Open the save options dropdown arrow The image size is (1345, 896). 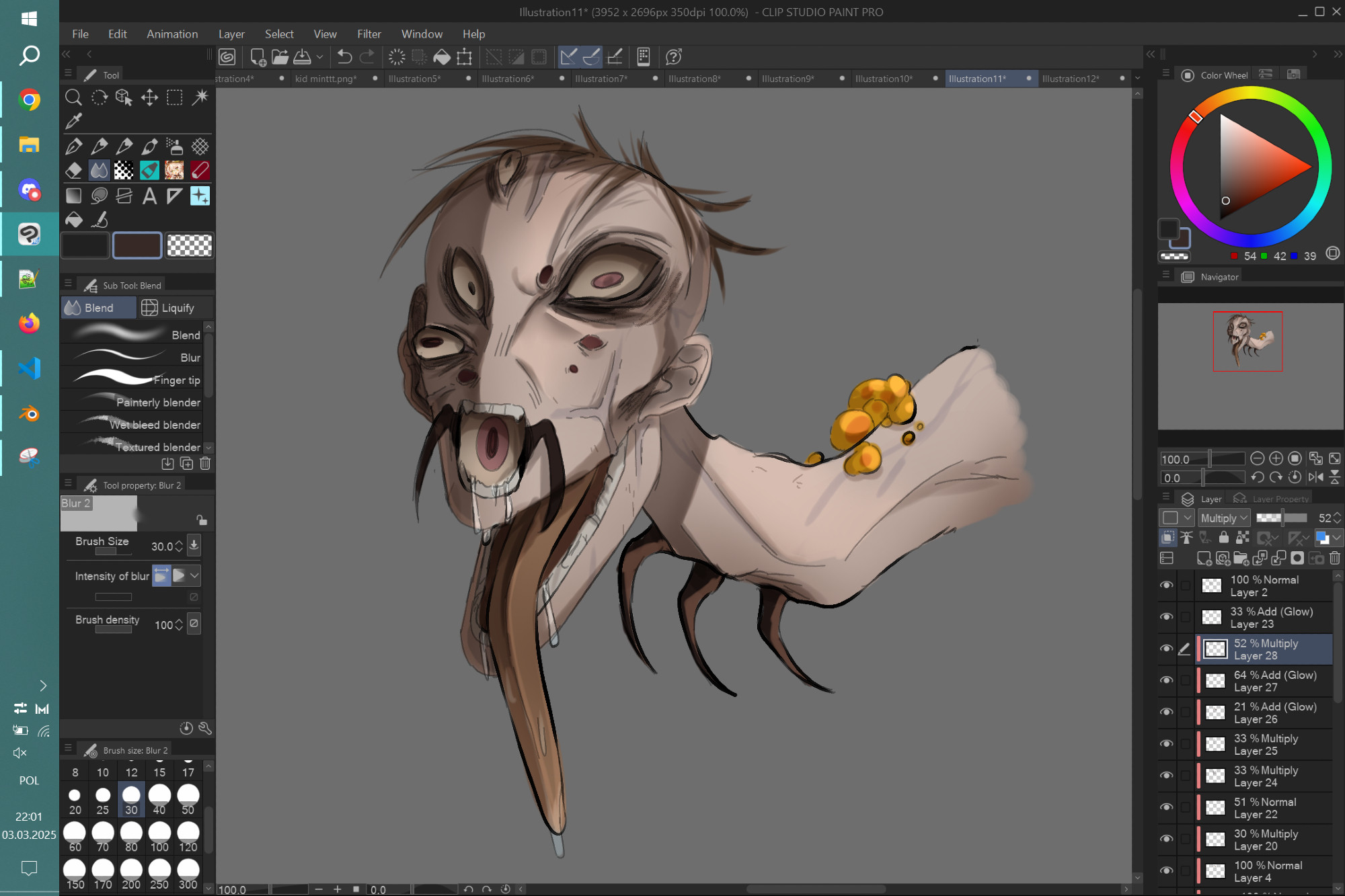[x=319, y=57]
